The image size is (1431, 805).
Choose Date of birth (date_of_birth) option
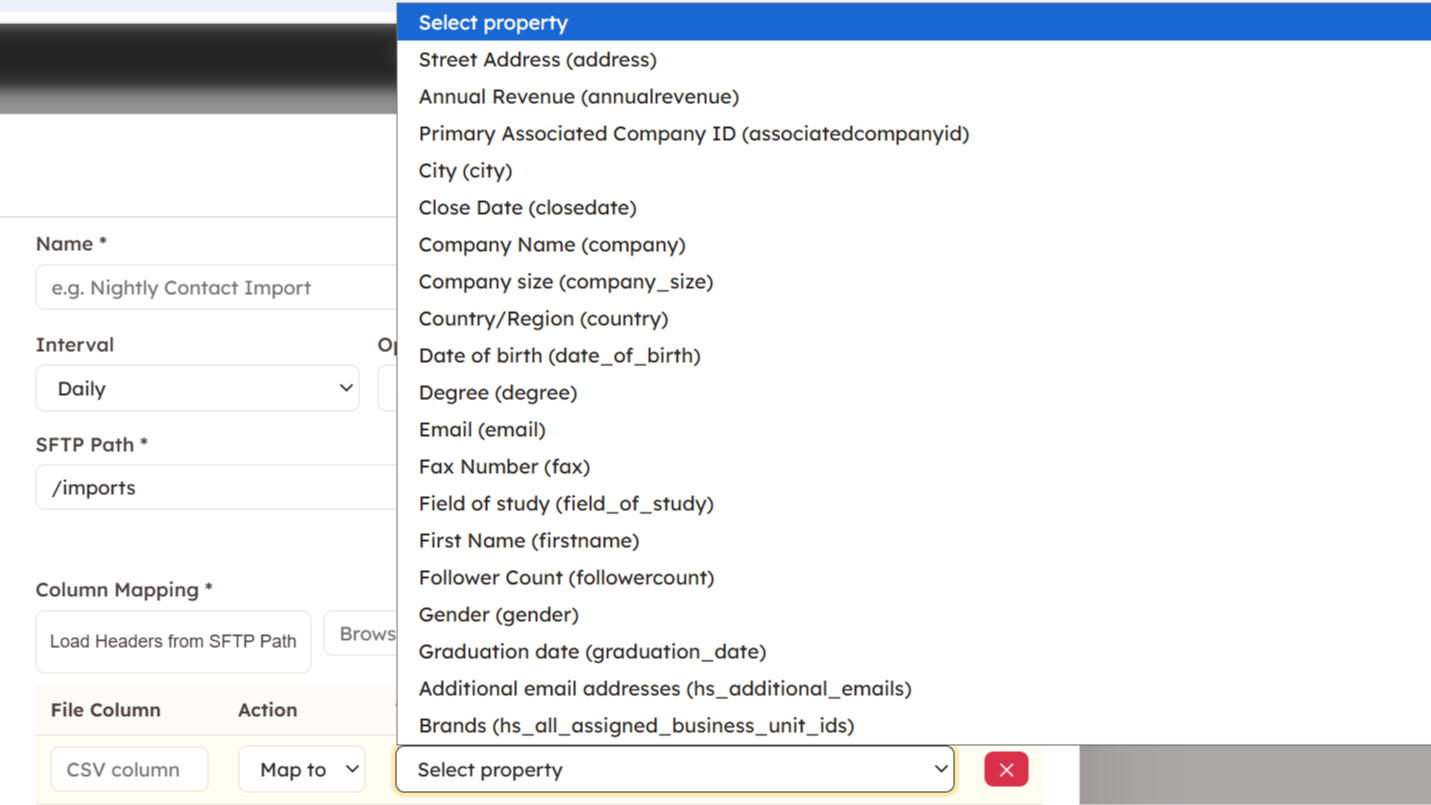(x=914, y=355)
